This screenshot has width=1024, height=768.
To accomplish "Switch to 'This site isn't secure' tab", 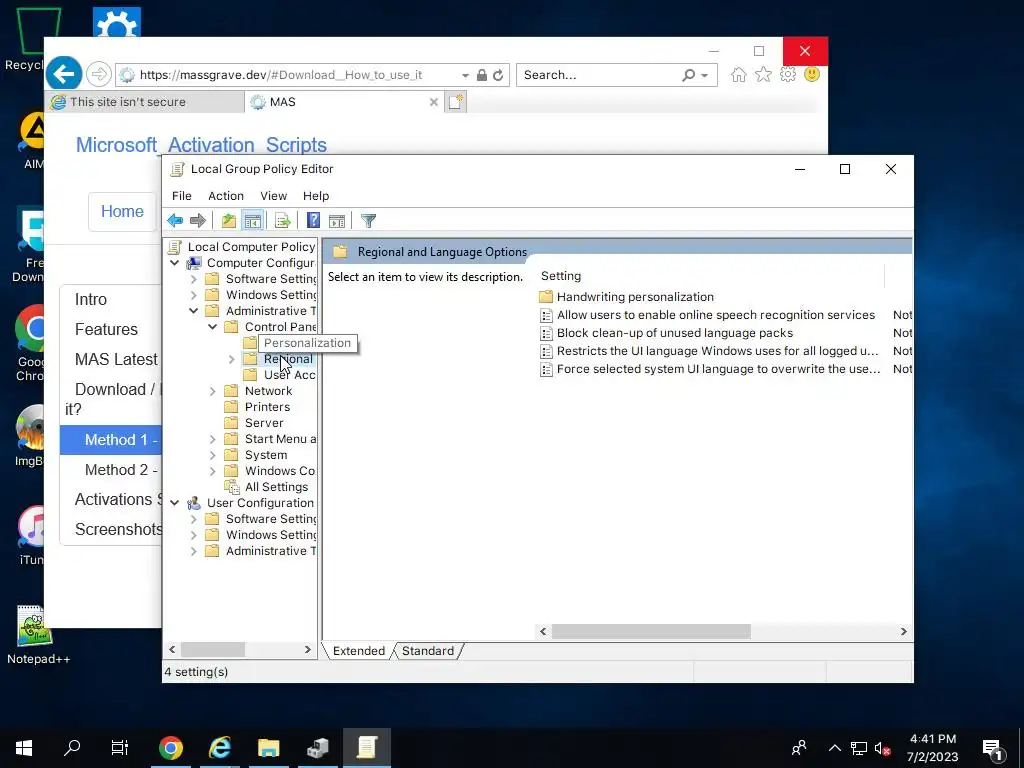I will pos(145,102).
